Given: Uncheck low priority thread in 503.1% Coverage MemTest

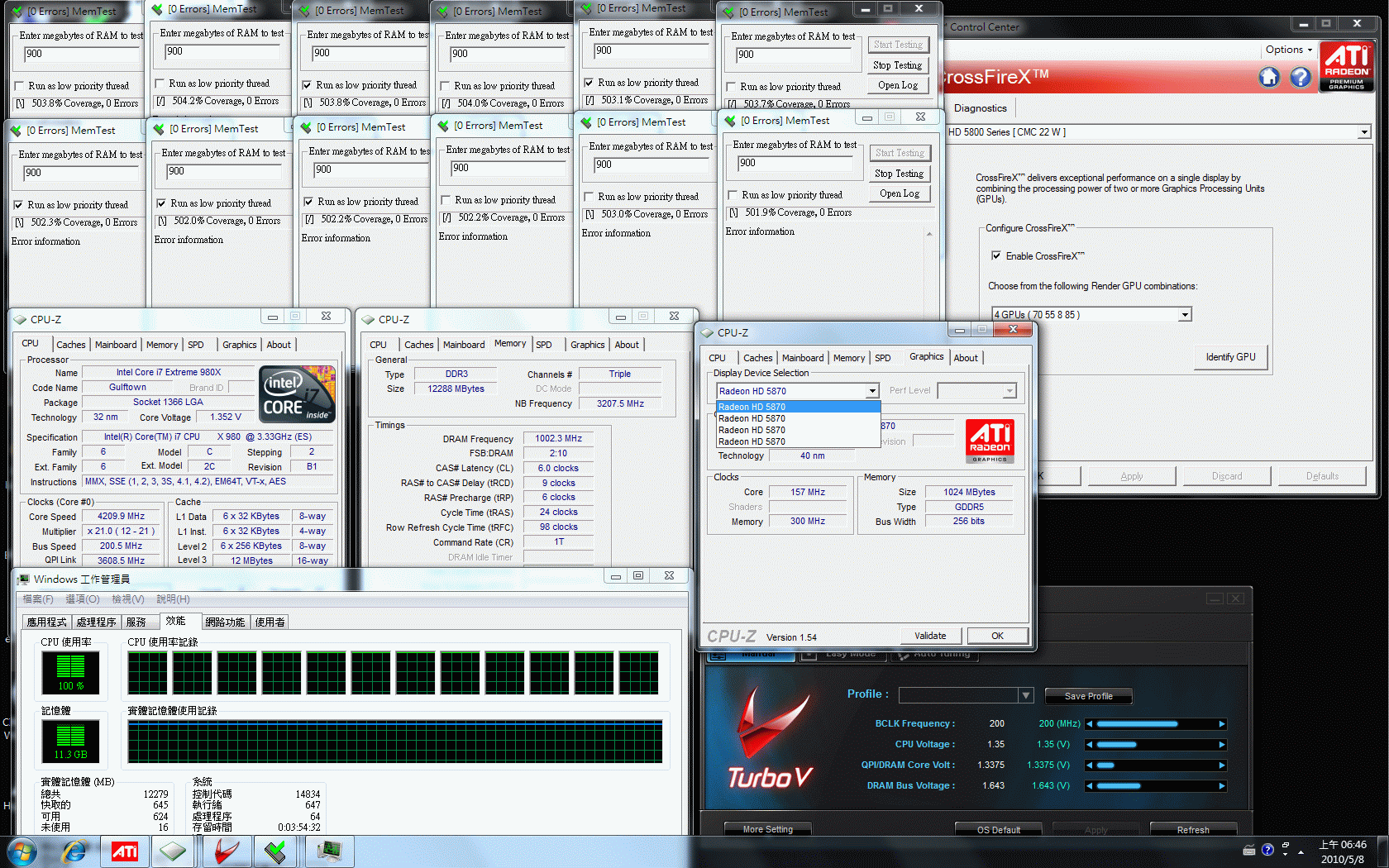Looking at the screenshot, I should coord(589,83).
